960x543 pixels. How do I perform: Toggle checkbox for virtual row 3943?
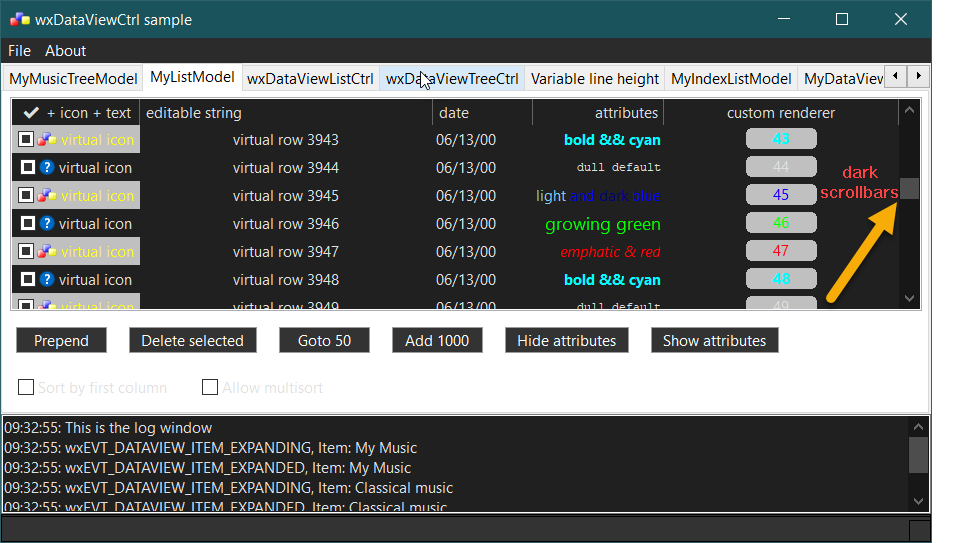(26, 140)
